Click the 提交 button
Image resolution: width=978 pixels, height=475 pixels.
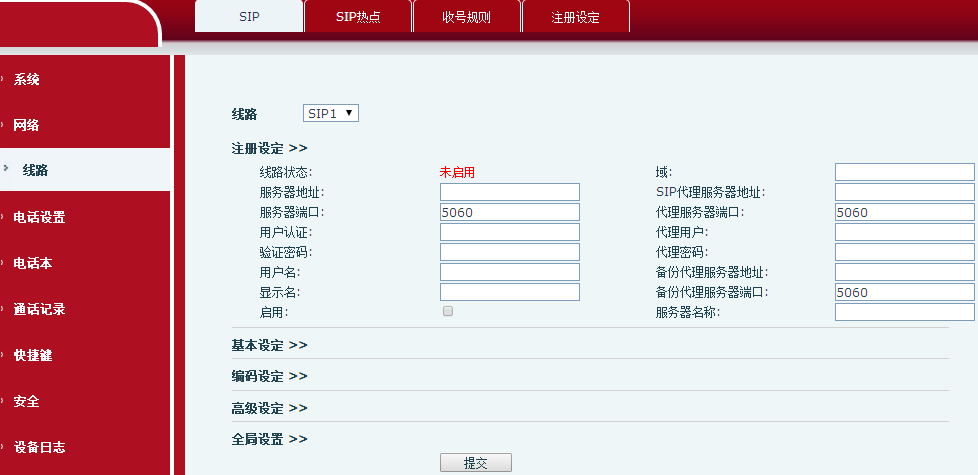tap(476, 463)
